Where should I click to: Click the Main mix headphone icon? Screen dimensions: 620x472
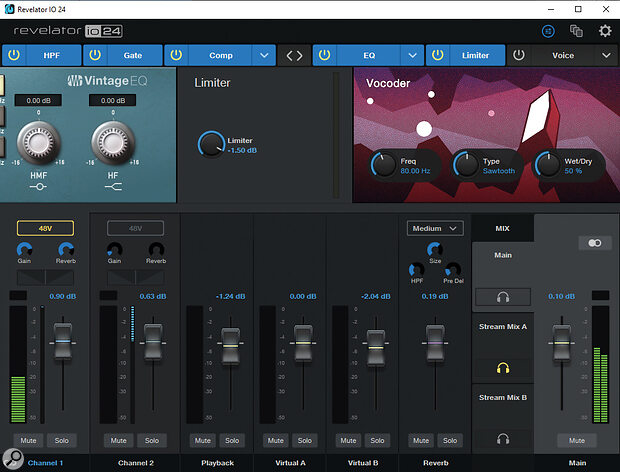(x=503, y=297)
